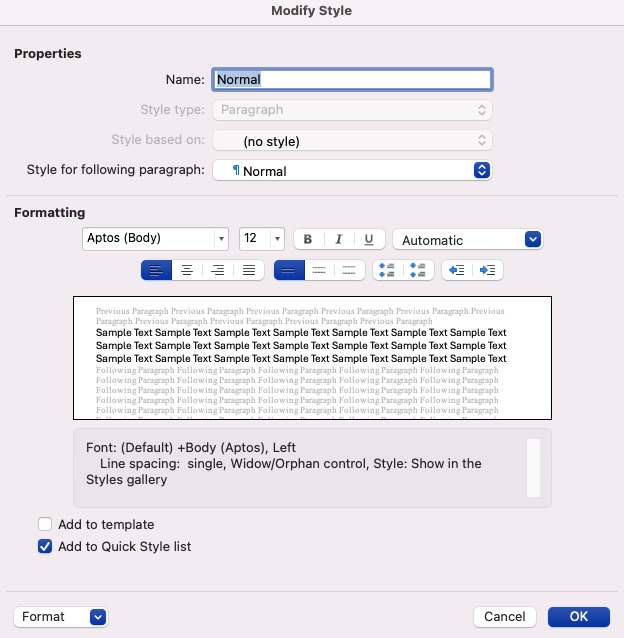624x638 pixels.
Task: Click the OK button
Action: [579, 617]
